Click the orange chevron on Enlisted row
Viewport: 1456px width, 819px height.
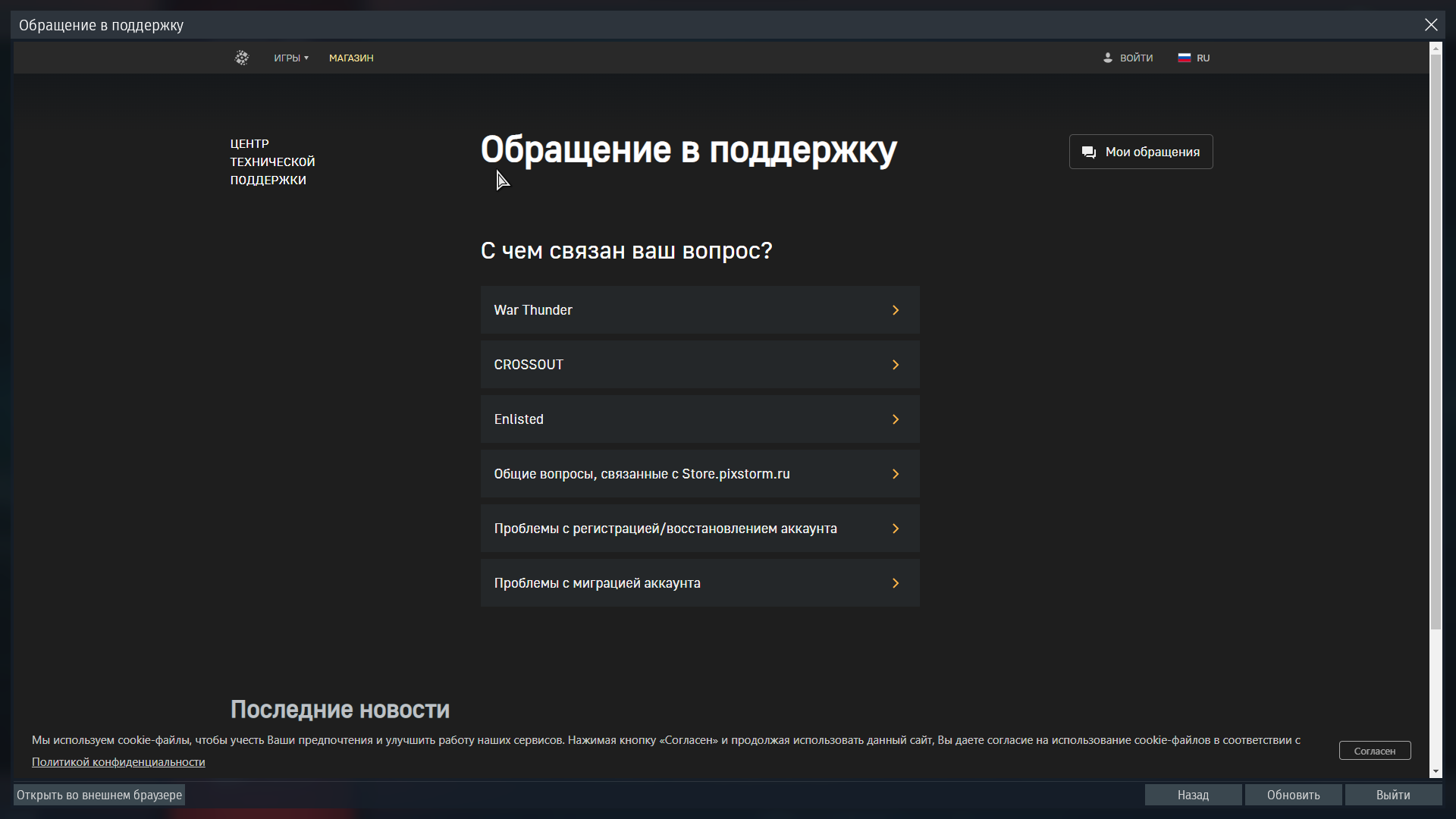896,419
